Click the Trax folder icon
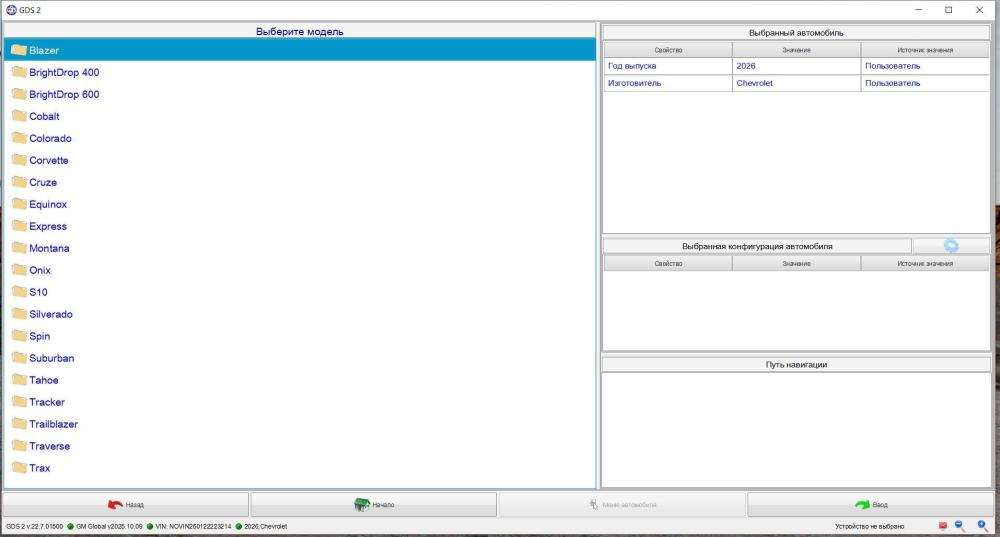Screen dimensions: 1000x537 (19, 467)
